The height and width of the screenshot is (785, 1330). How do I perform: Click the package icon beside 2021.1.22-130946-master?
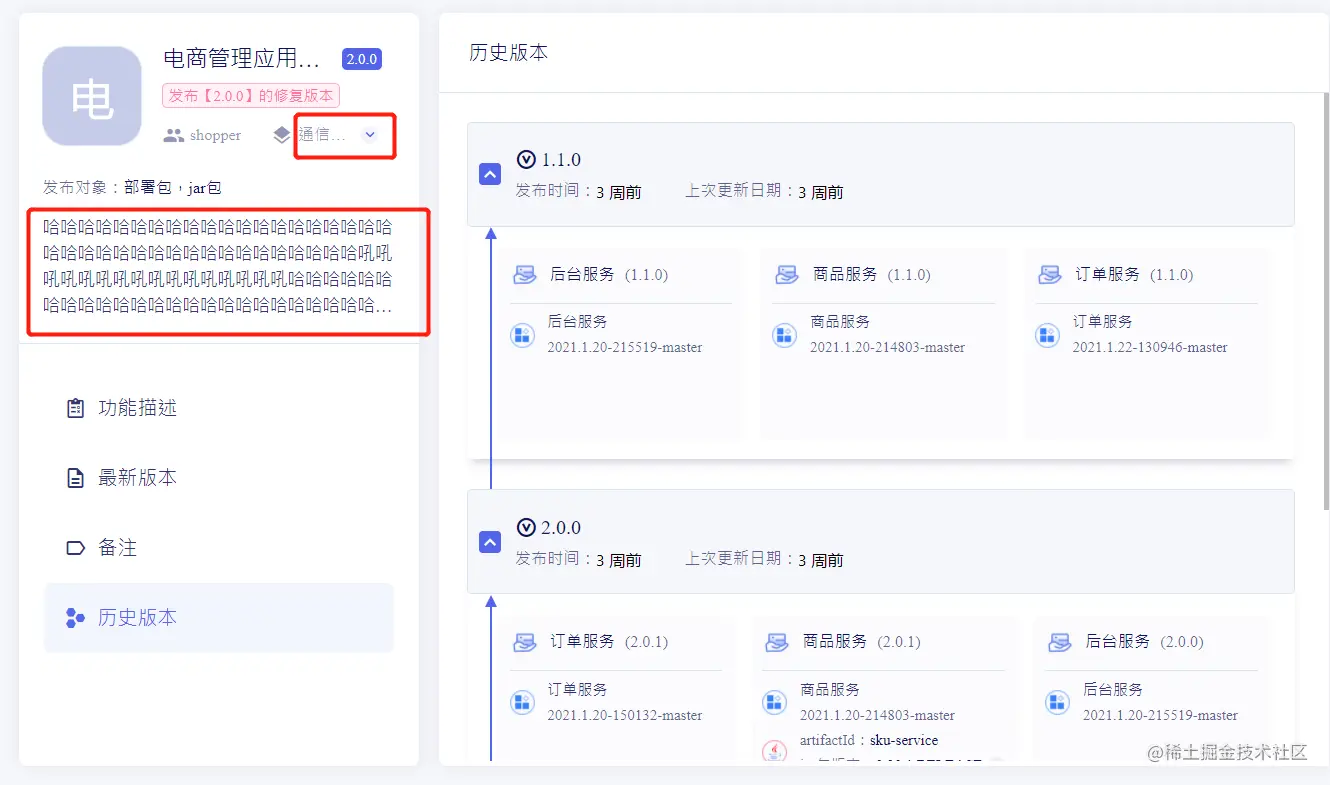tap(1047, 335)
